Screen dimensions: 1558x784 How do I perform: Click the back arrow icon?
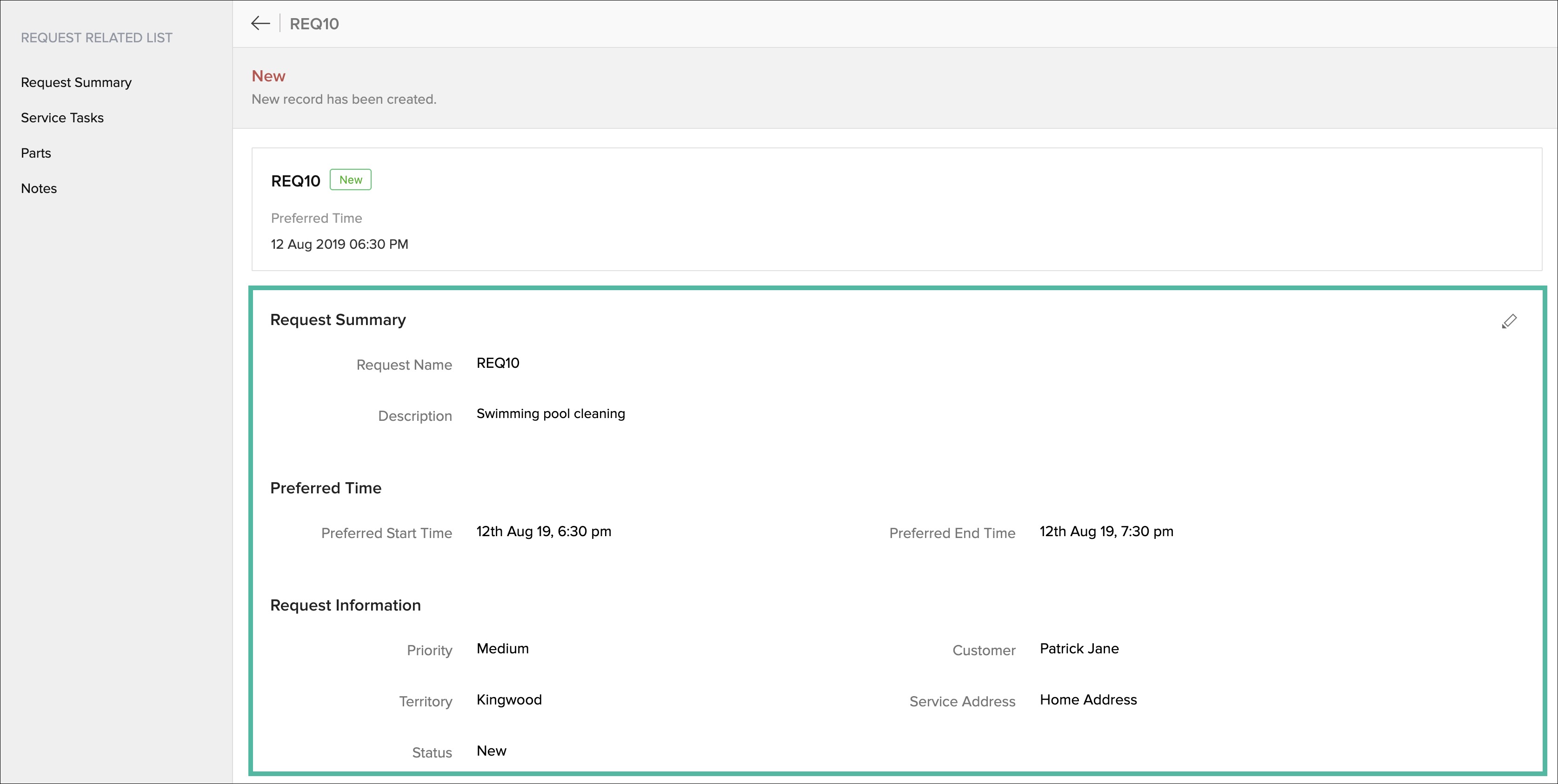[260, 24]
